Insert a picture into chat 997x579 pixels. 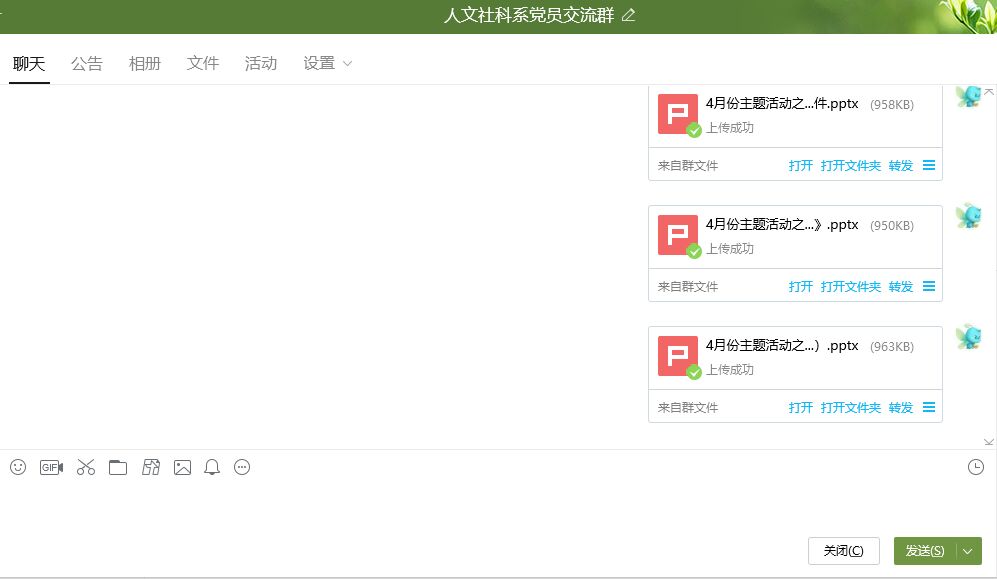click(x=182, y=467)
